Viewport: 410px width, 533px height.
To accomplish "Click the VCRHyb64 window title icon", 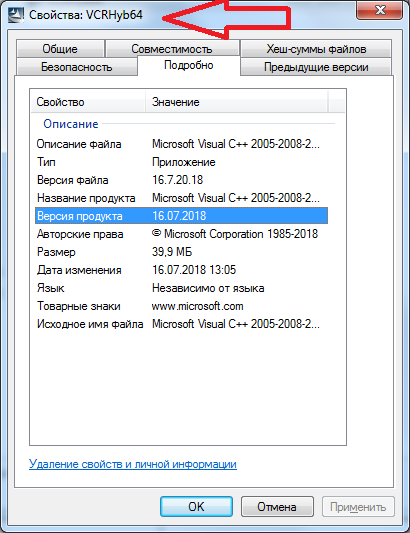I will click(x=16, y=15).
